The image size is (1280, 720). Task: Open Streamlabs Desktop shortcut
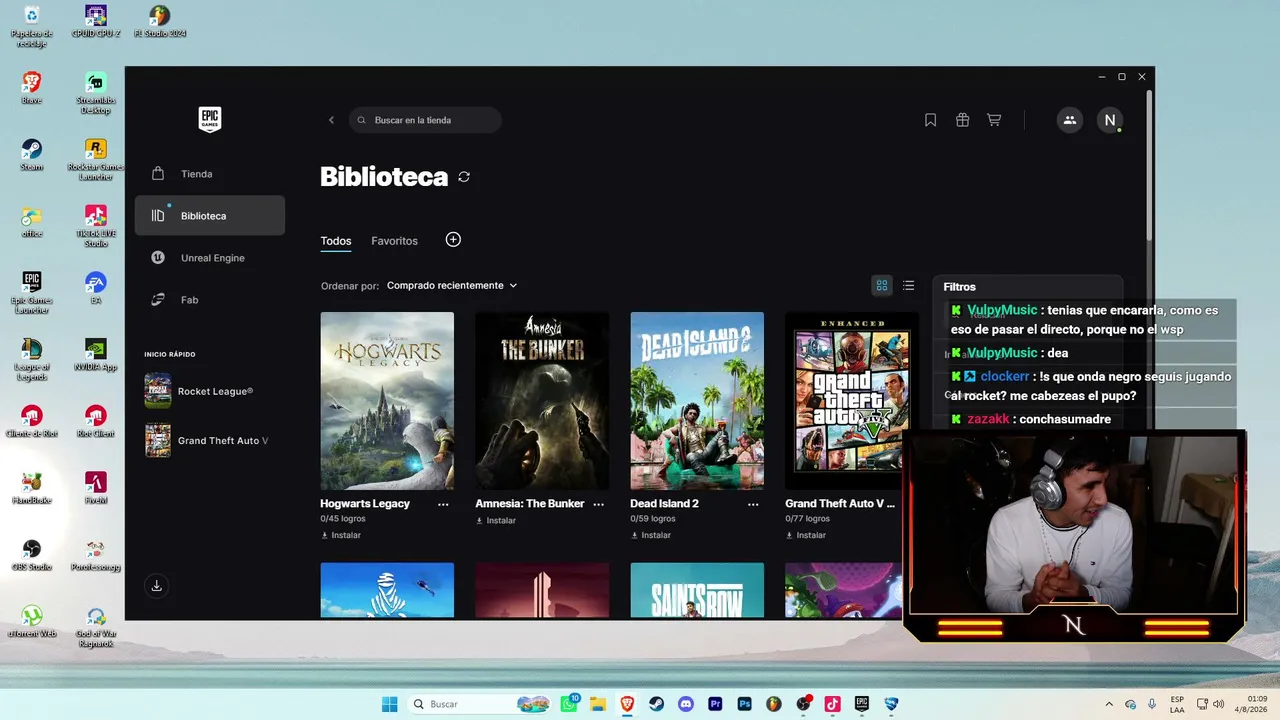pos(96,93)
